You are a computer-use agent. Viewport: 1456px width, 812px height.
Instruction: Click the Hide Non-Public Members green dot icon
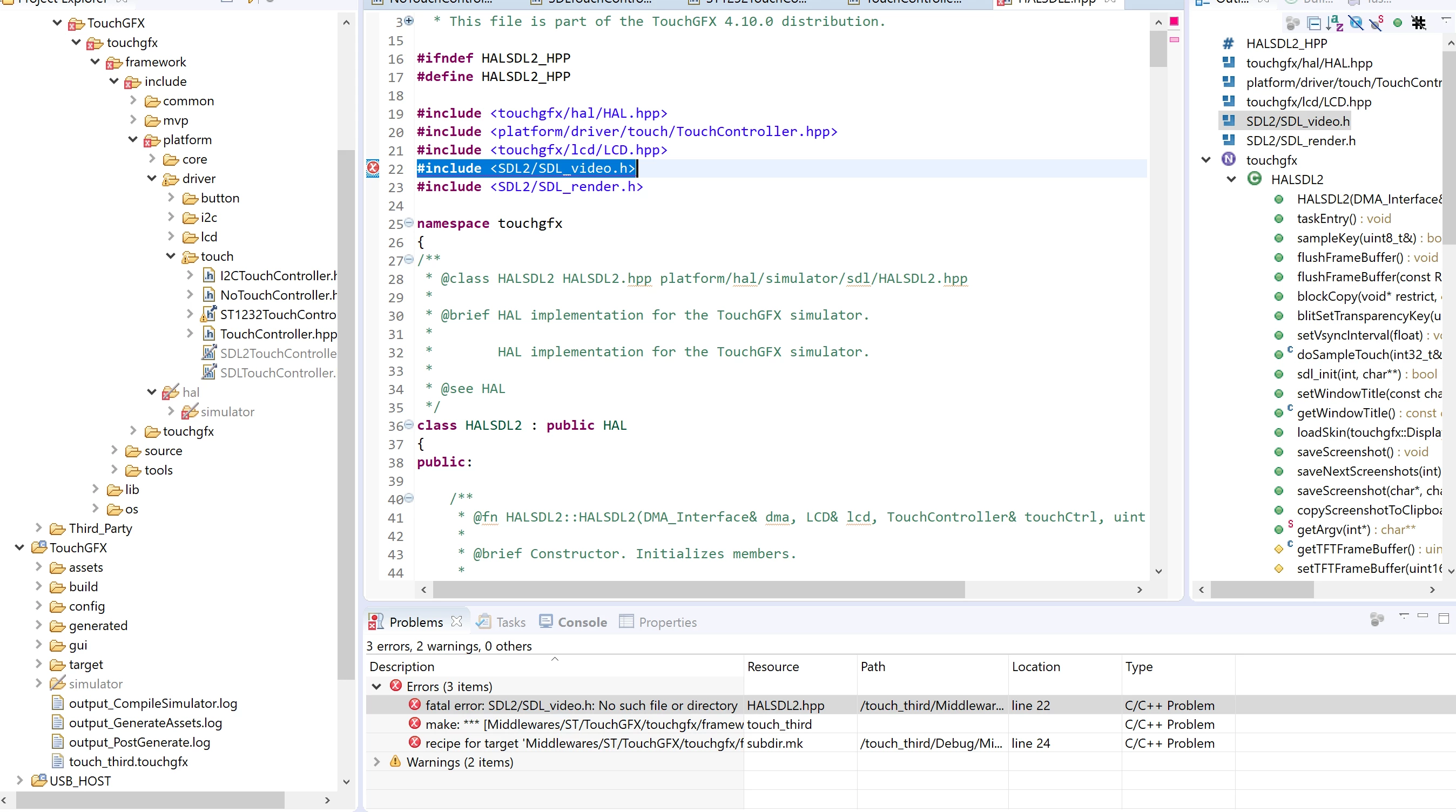1397,23
